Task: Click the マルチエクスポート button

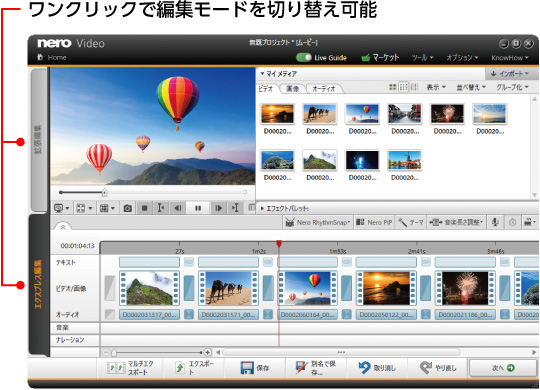Action: click(x=131, y=368)
